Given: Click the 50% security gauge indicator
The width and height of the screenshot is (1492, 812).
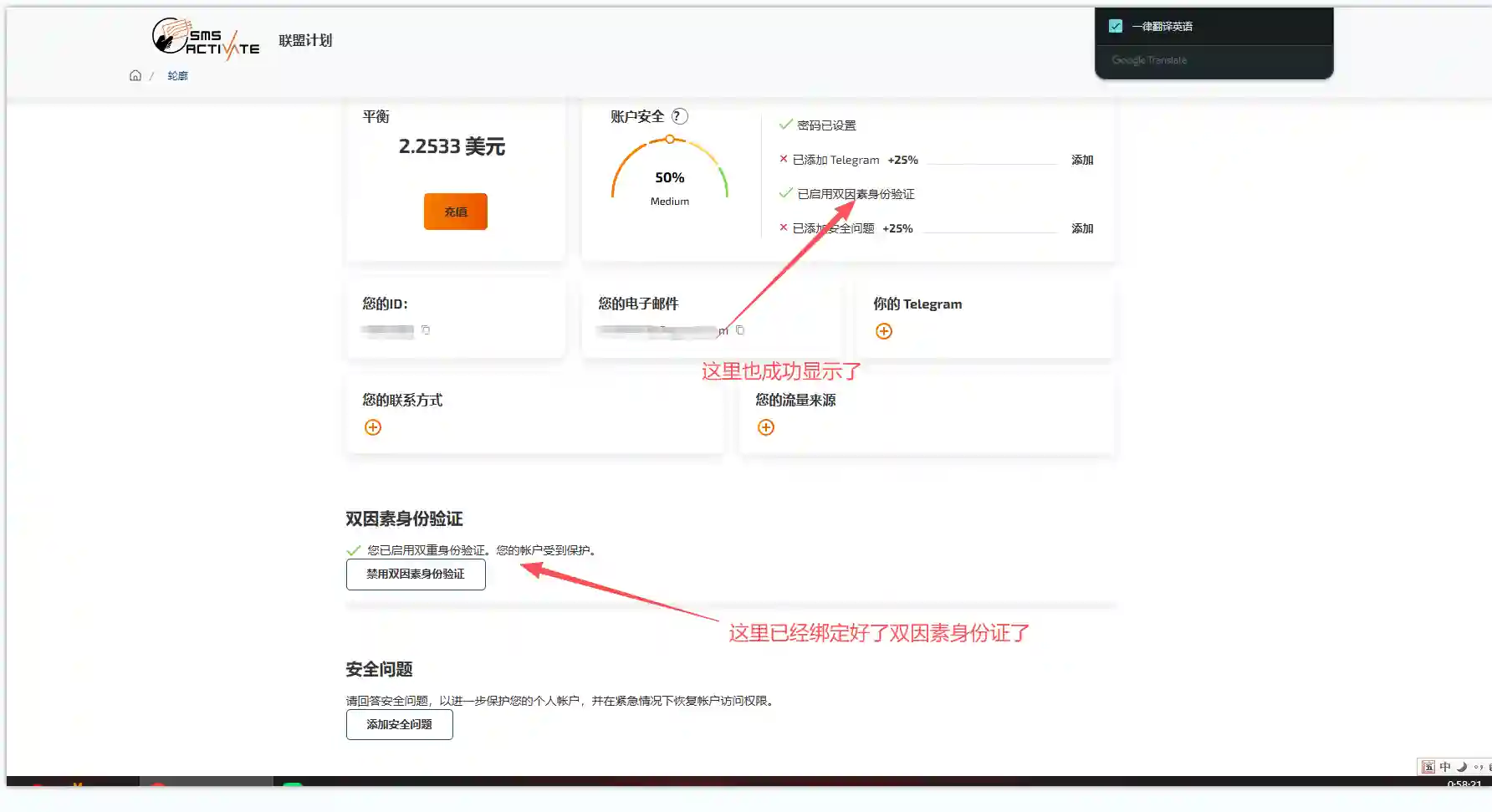Looking at the screenshot, I should coord(669,176).
